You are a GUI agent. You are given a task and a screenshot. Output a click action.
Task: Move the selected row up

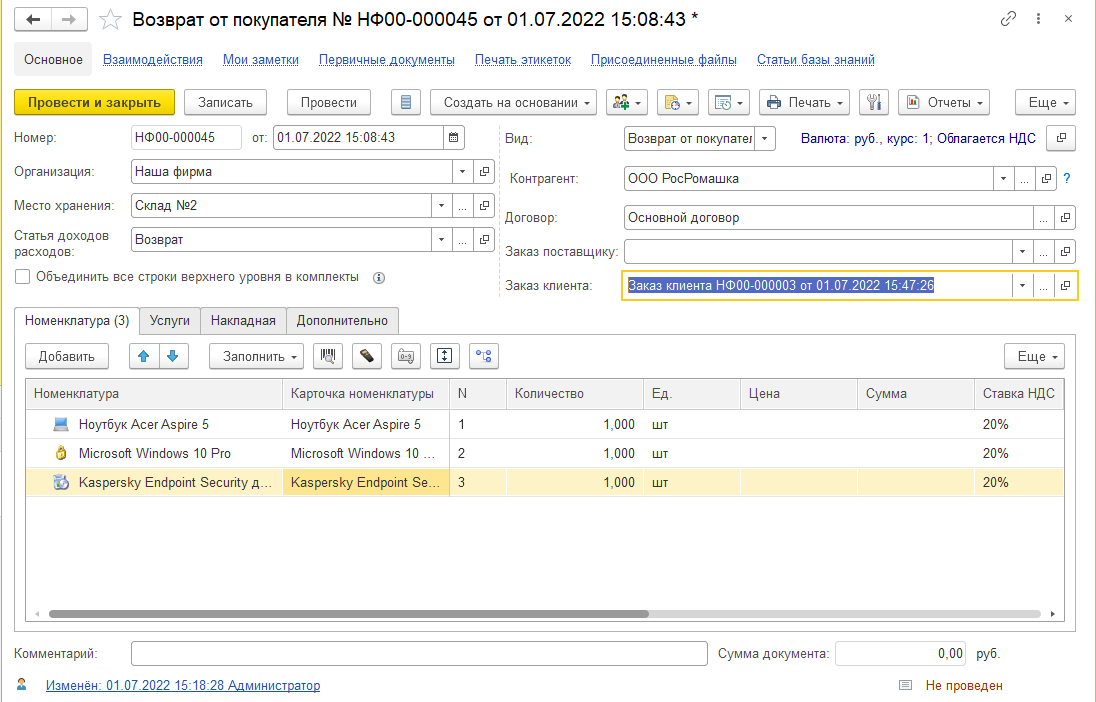(x=145, y=356)
